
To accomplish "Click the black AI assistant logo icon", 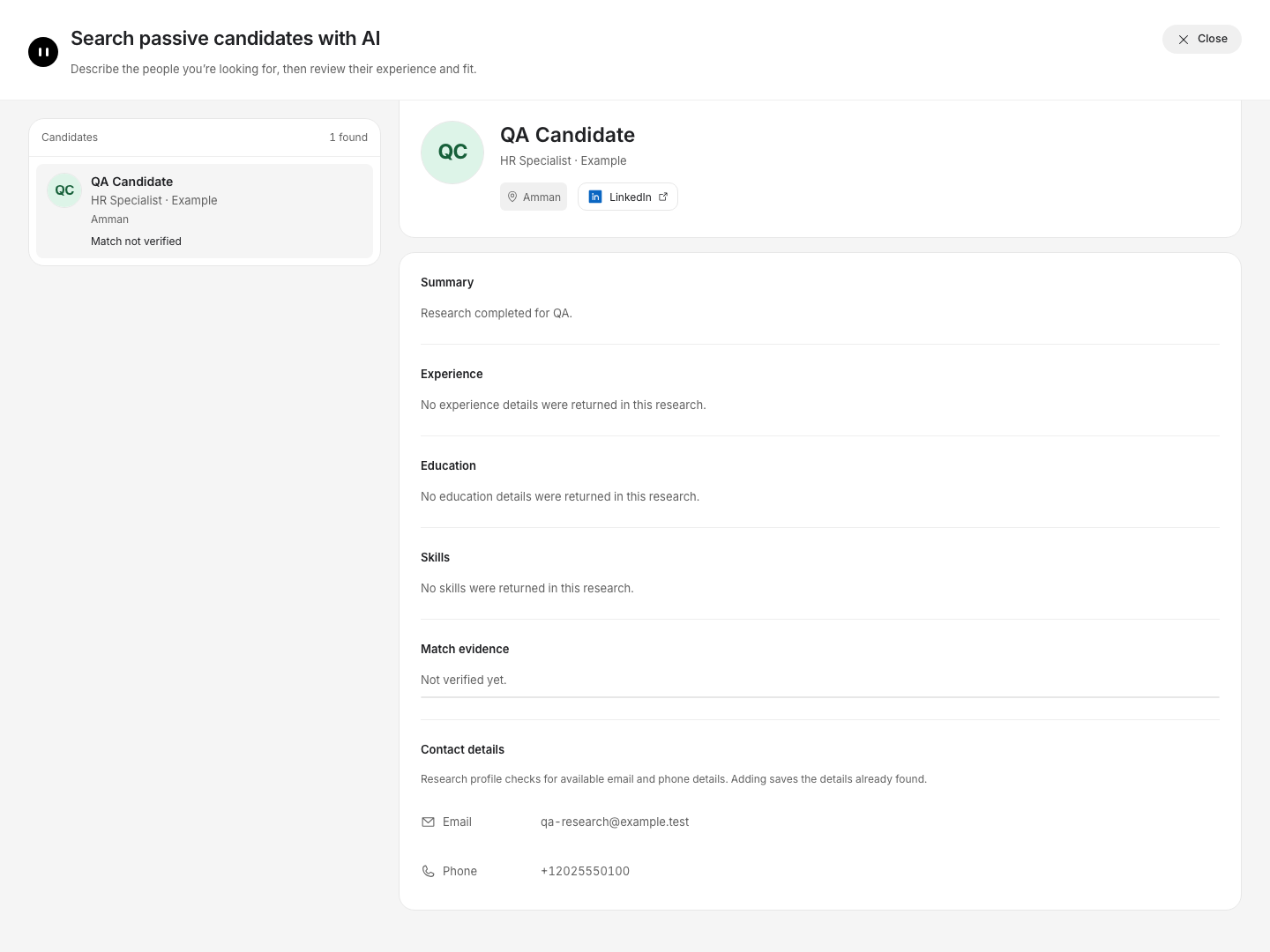I will 43,52.
